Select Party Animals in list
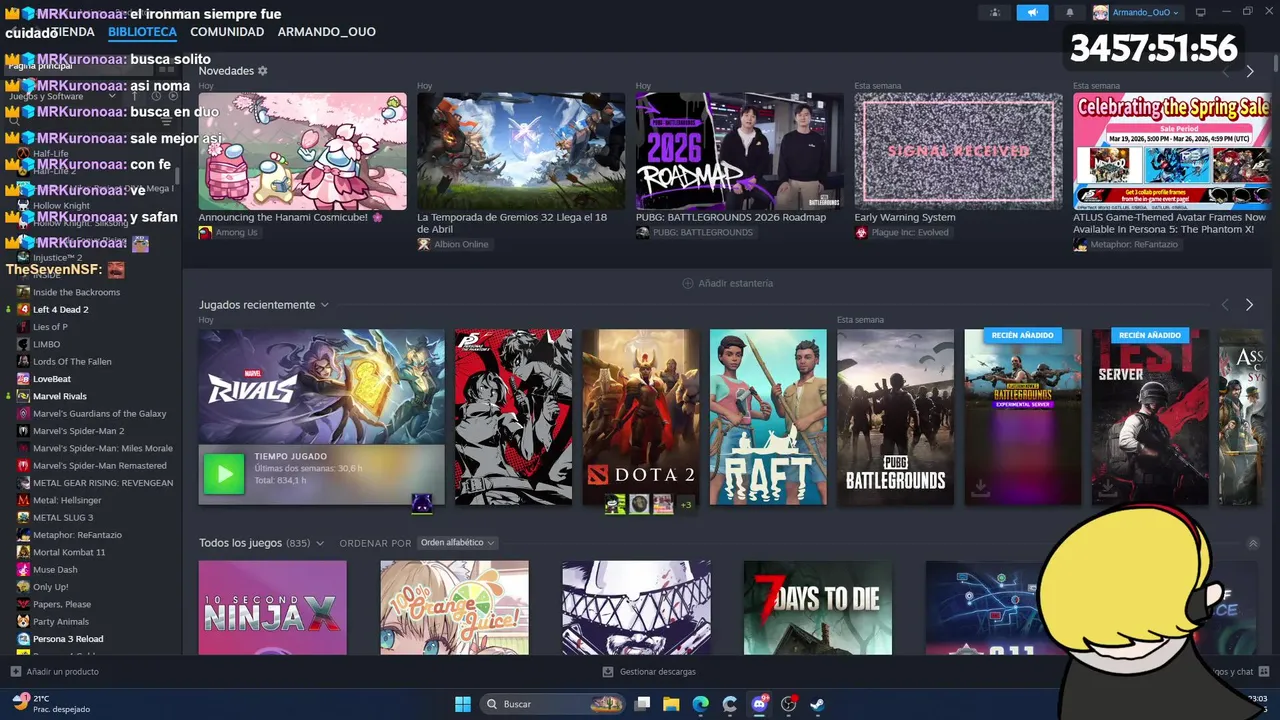The width and height of the screenshot is (1280, 720). tap(60, 622)
